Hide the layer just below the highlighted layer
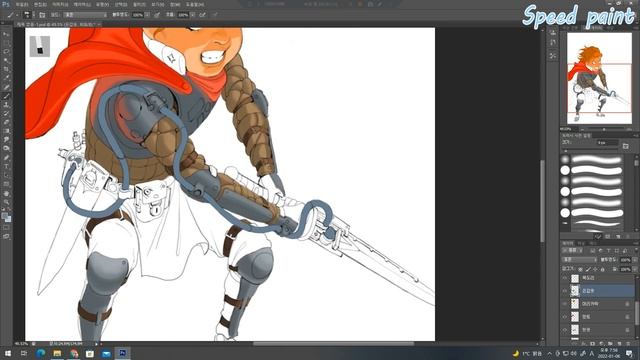 tap(565, 304)
